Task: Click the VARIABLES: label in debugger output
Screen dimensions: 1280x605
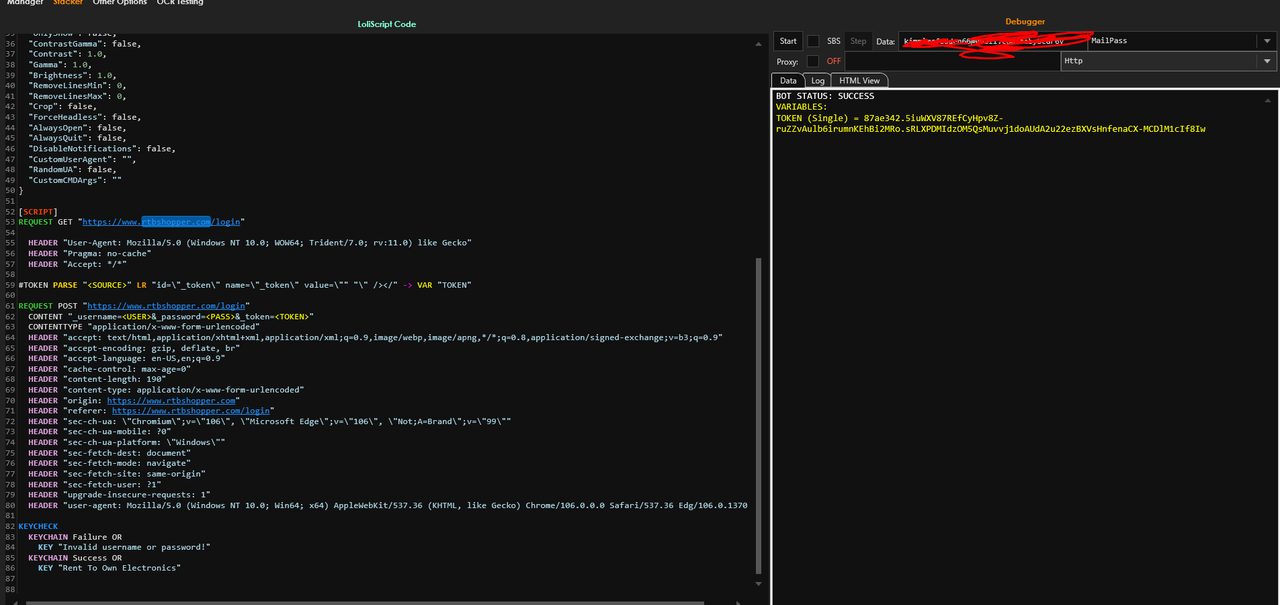Action: coord(802,107)
